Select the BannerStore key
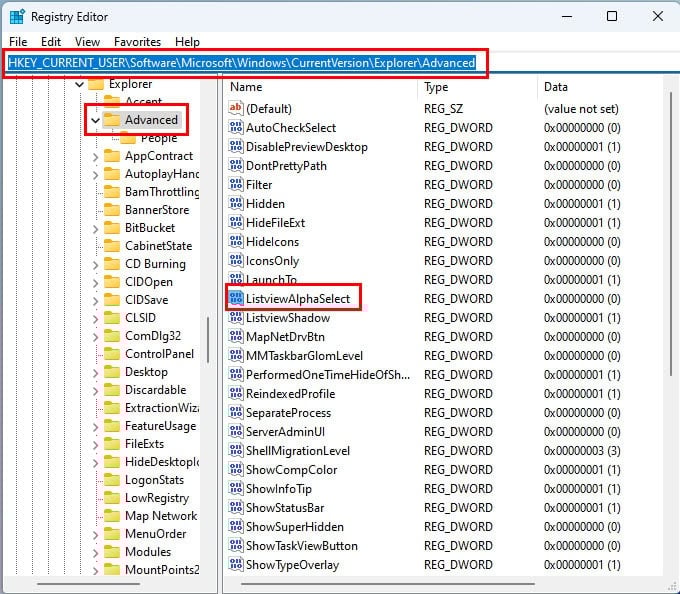680x594 pixels. pyautogui.click(x=157, y=210)
